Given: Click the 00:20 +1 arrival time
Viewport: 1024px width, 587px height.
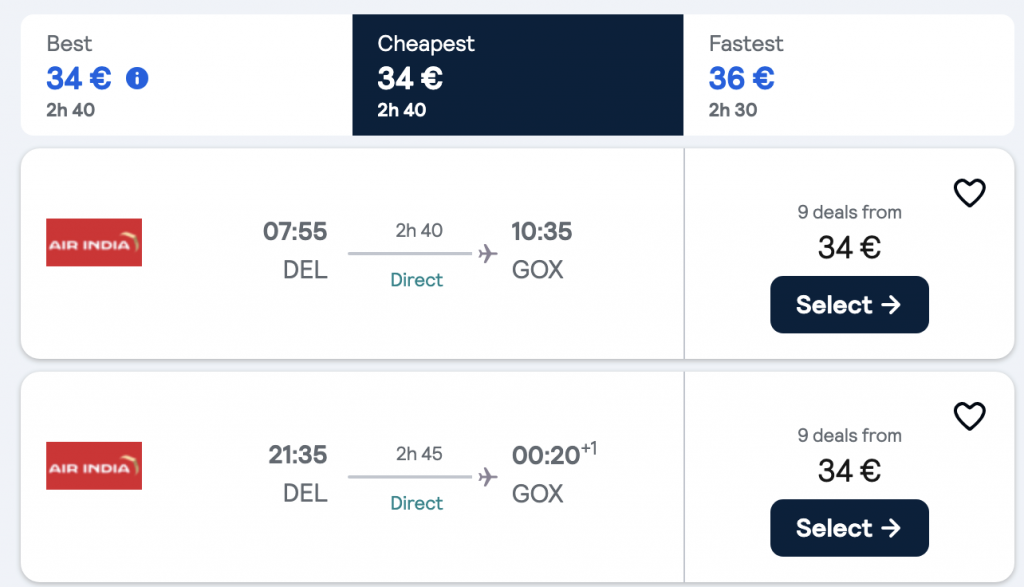Looking at the screenshot, I should click(x=554, y=454).
